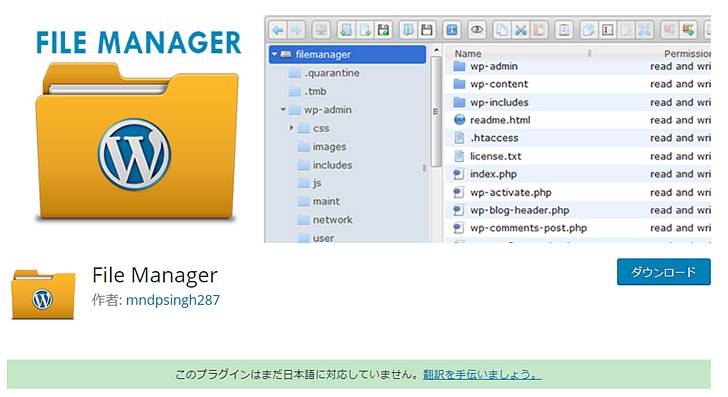Image resolution: width=728 pixels, height=397 pixels.
Task: Click the network volume monitor icon
Action: [321, 31]
